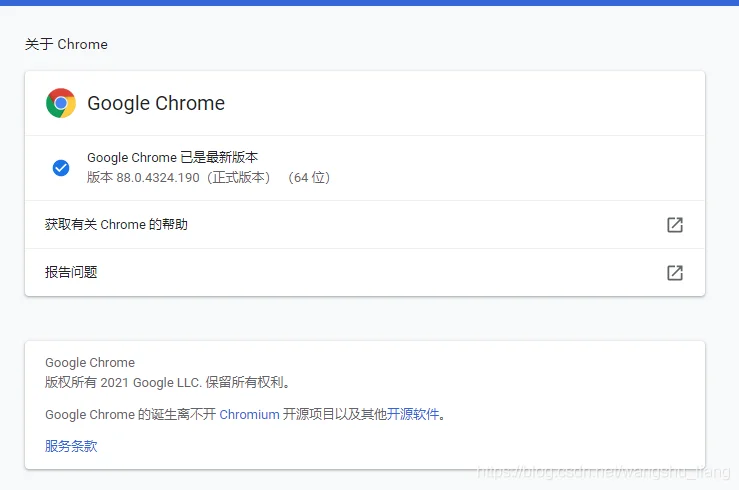The height and width of the screenshot is (490, 739).
Task: Click the gray Google Chrome footer heading
Action: click(x=90, y=362)
